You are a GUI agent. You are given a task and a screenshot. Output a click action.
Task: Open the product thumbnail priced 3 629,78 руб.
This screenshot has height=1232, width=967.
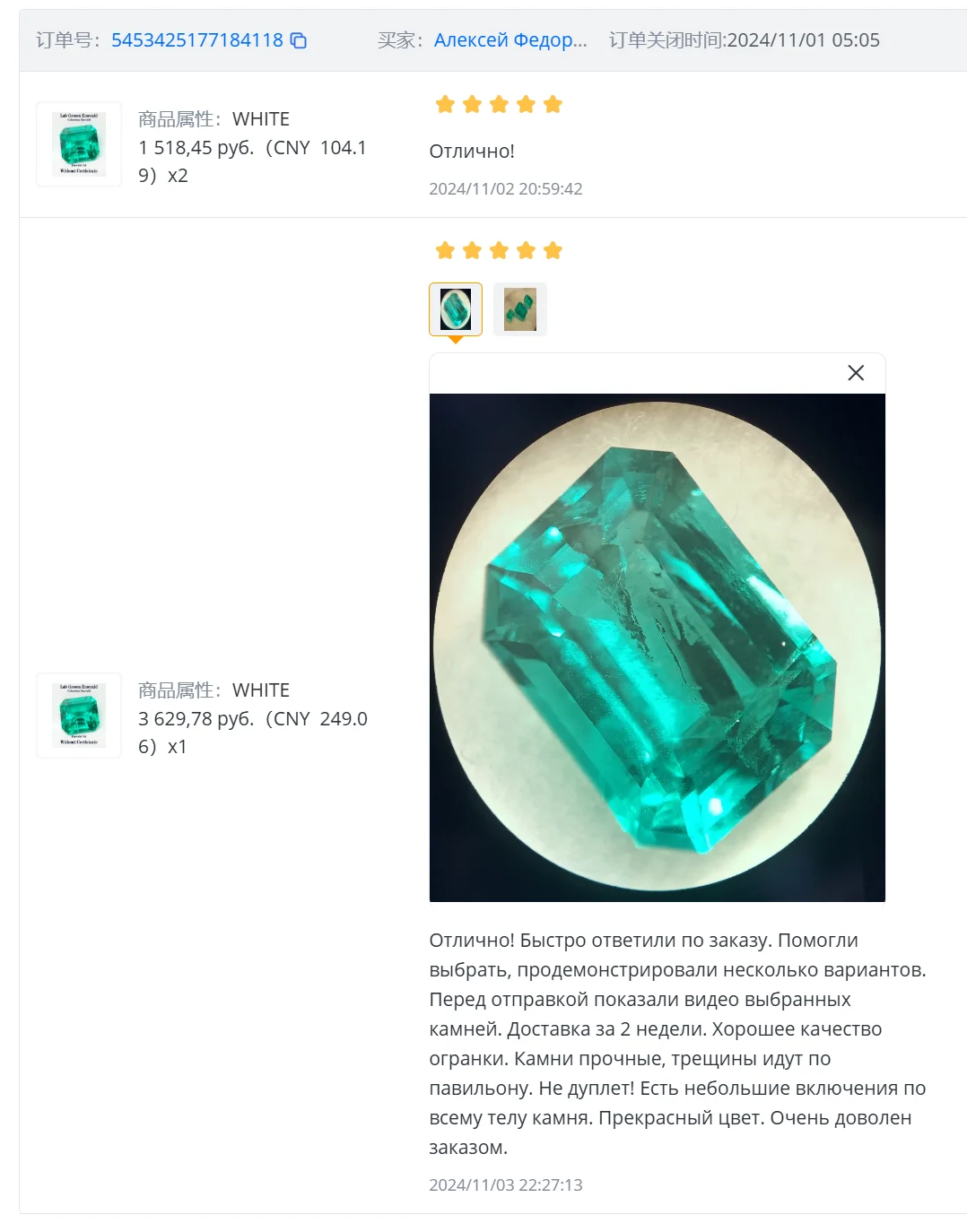point(79,716)
